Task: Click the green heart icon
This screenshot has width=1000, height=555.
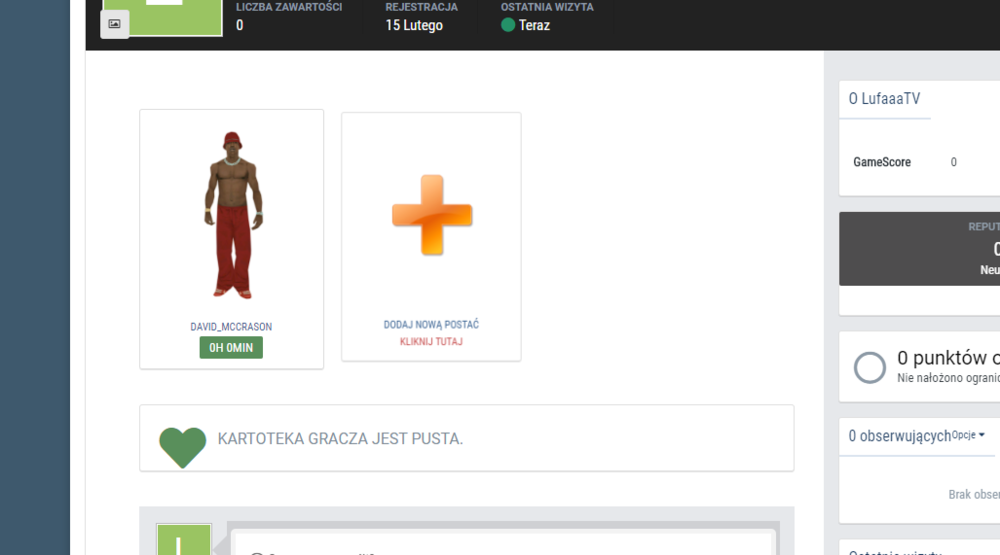Action: click(x=182, y=446)
